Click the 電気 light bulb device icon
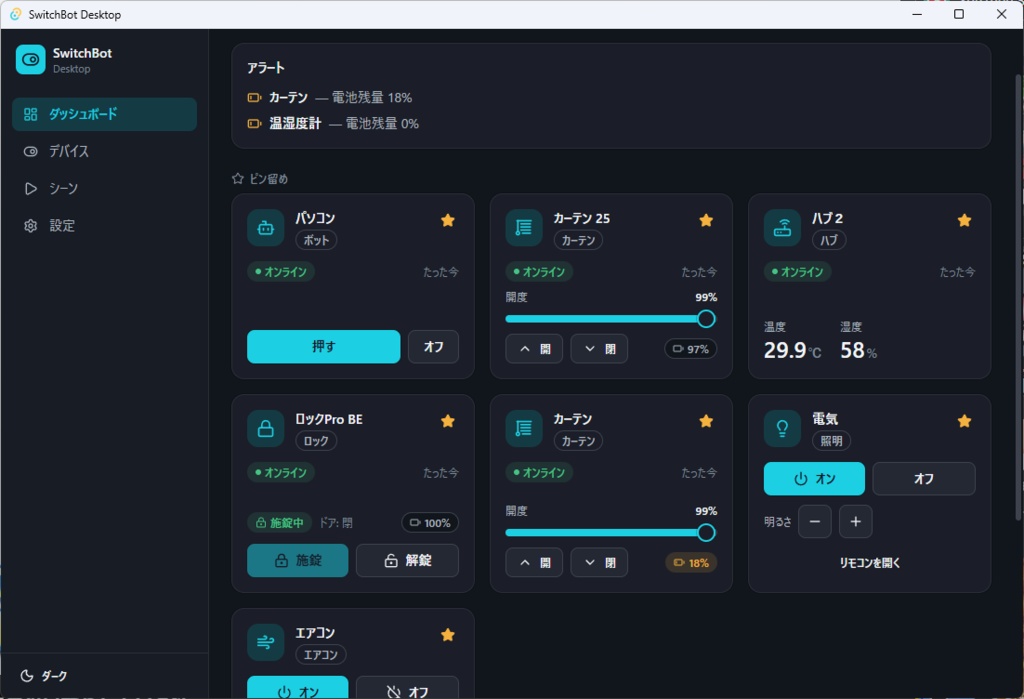 (782, 429)
